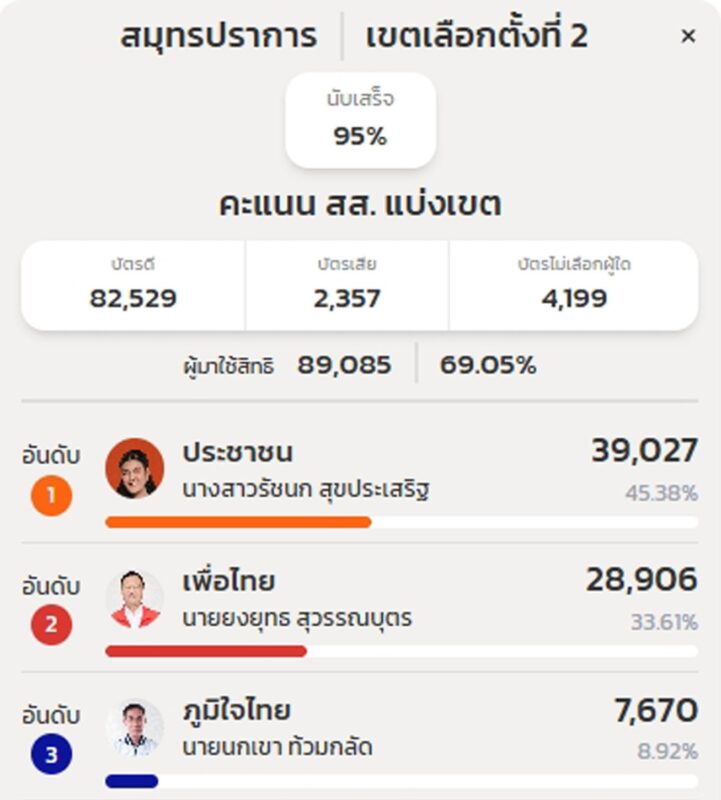Click the orange rank 1 badge
Screen dimensions: 721x800
[x=51, y=496]
